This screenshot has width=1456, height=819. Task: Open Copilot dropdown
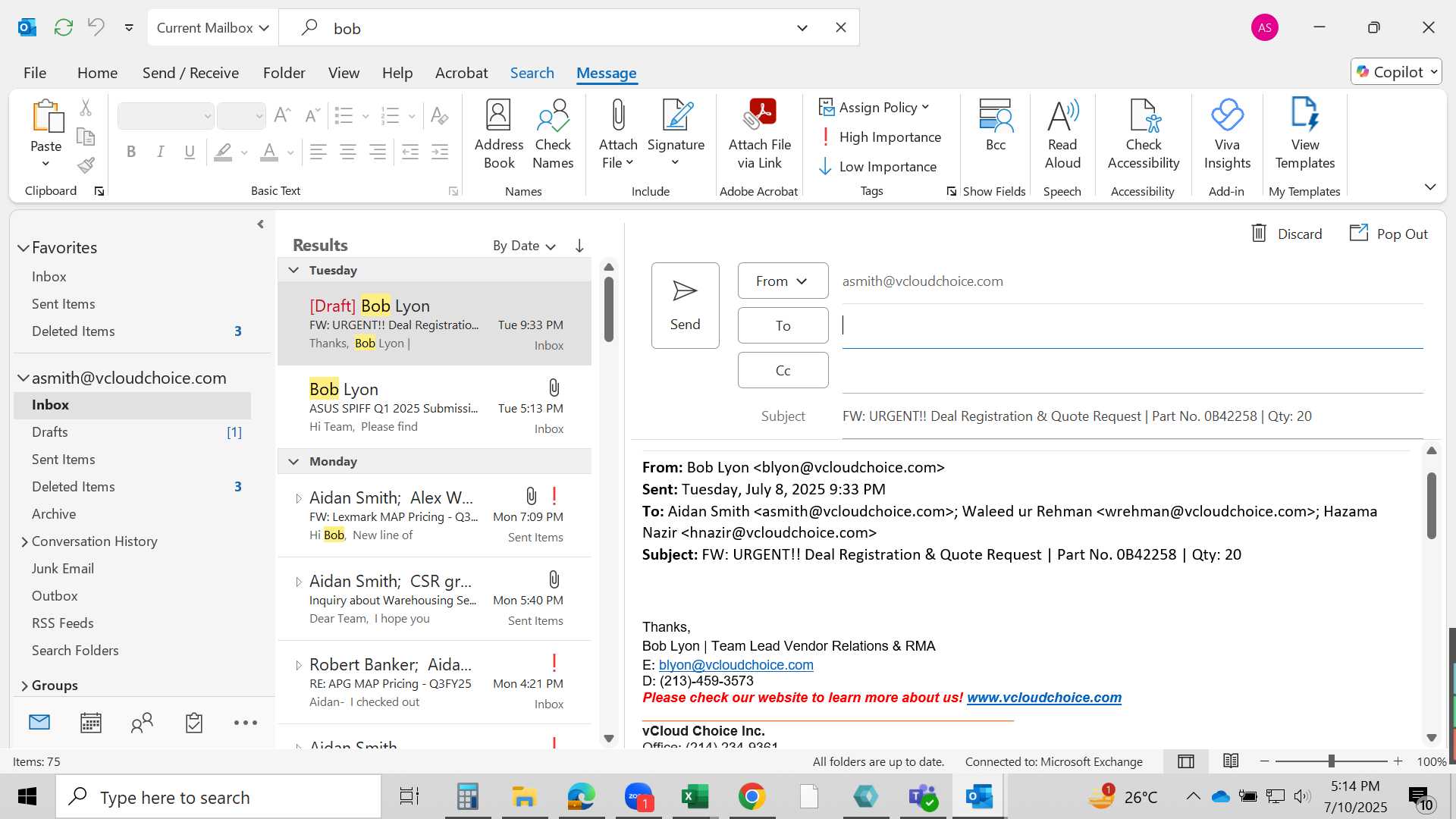point(1396,72)
